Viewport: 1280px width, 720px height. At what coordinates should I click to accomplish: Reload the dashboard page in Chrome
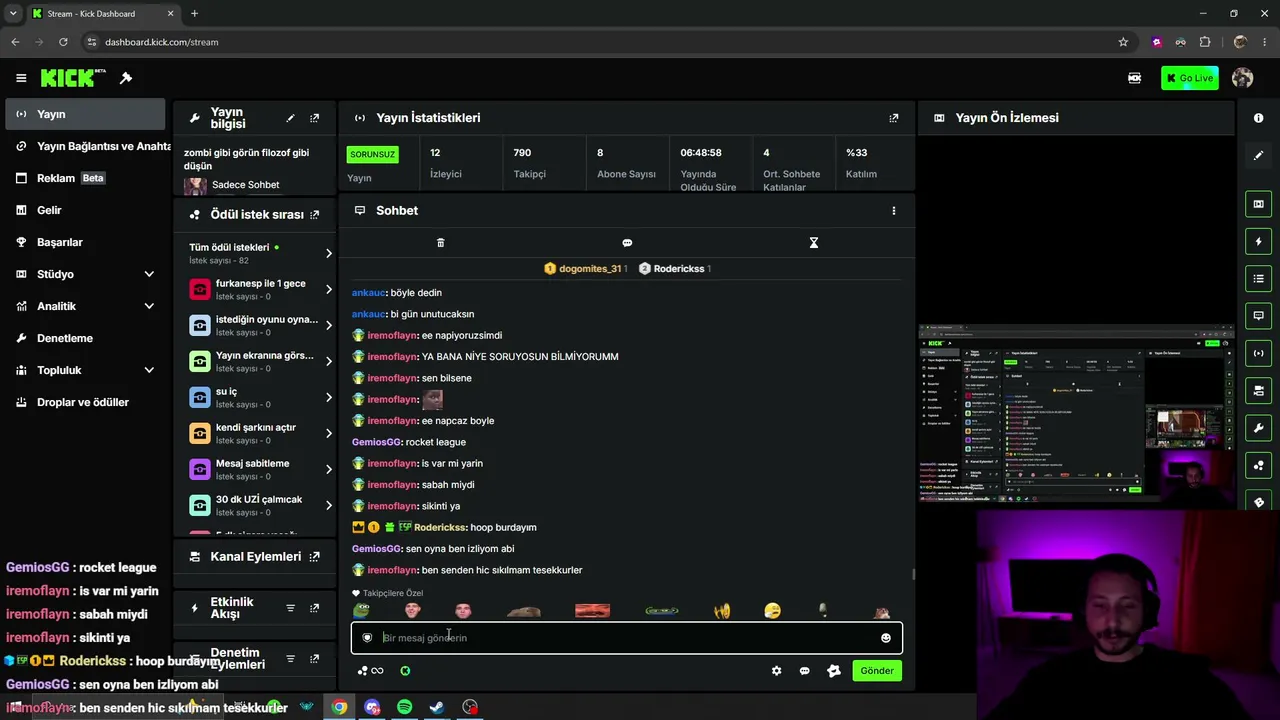pos(63,42)
